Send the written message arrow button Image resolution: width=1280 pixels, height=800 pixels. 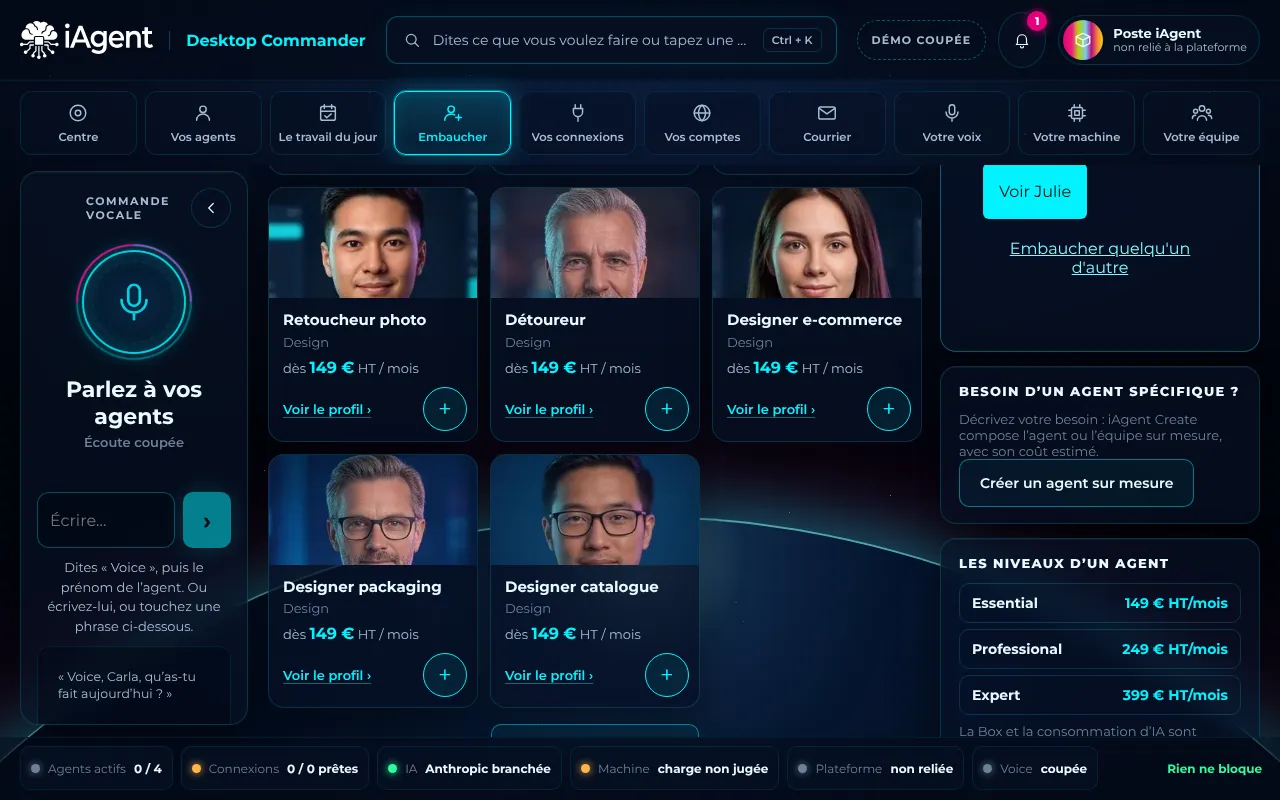[x=207, y=520]
